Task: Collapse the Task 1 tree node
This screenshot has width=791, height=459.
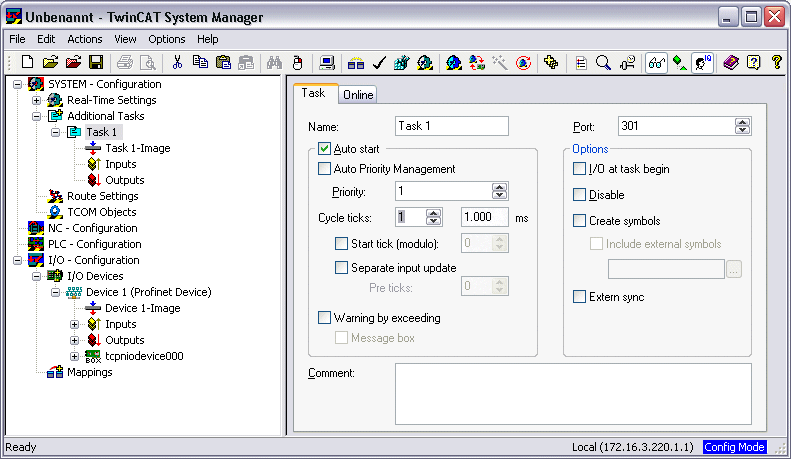Action: pos(55,132)
